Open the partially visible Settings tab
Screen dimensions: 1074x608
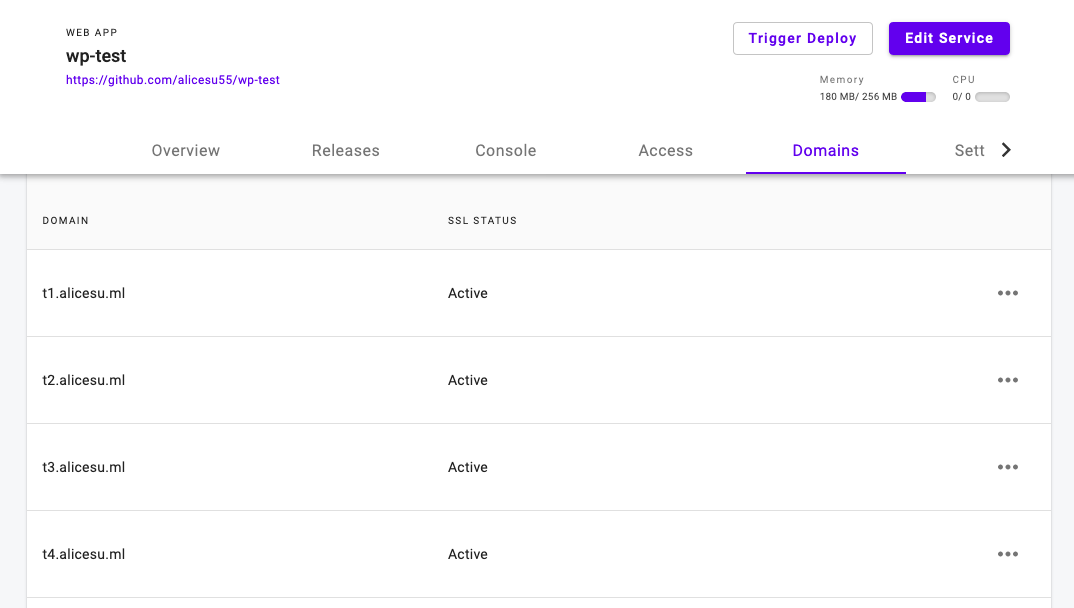(969, 151)
